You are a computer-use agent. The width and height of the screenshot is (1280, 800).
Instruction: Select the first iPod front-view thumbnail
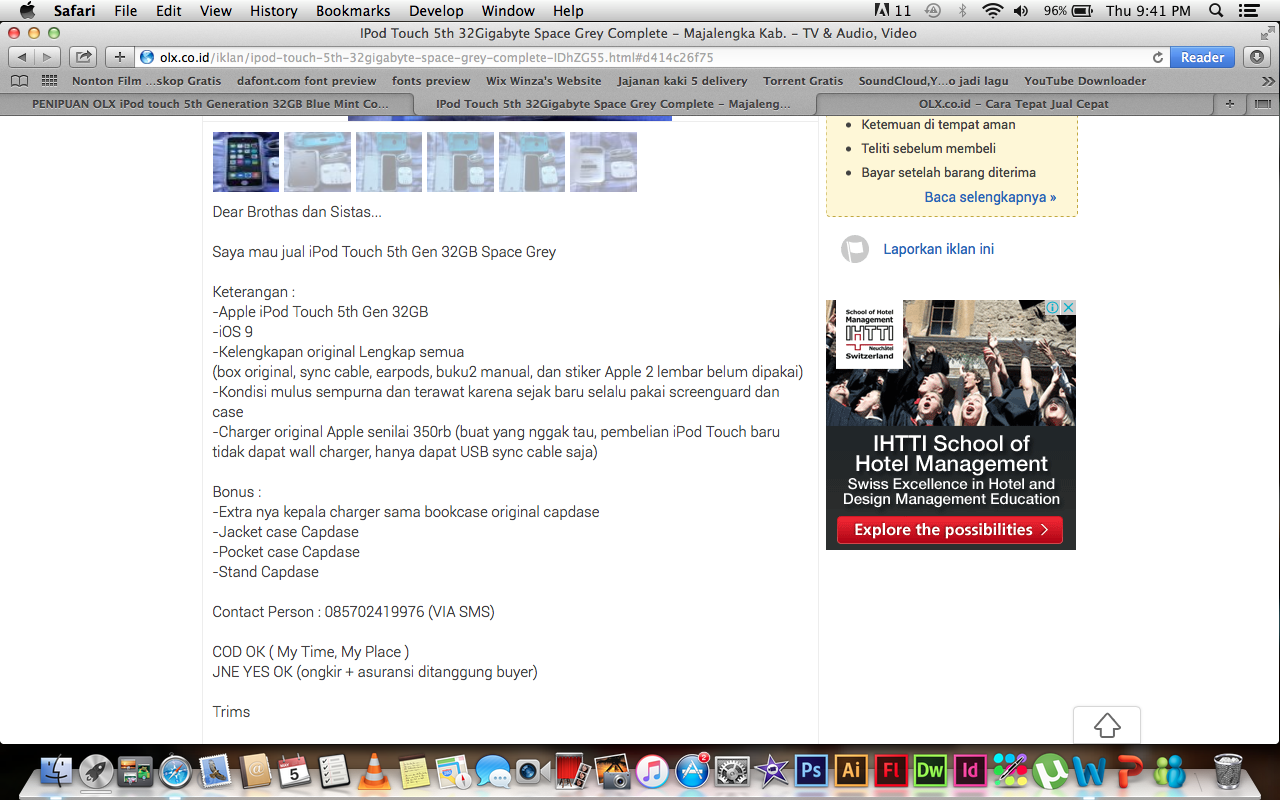click(246, 162)
